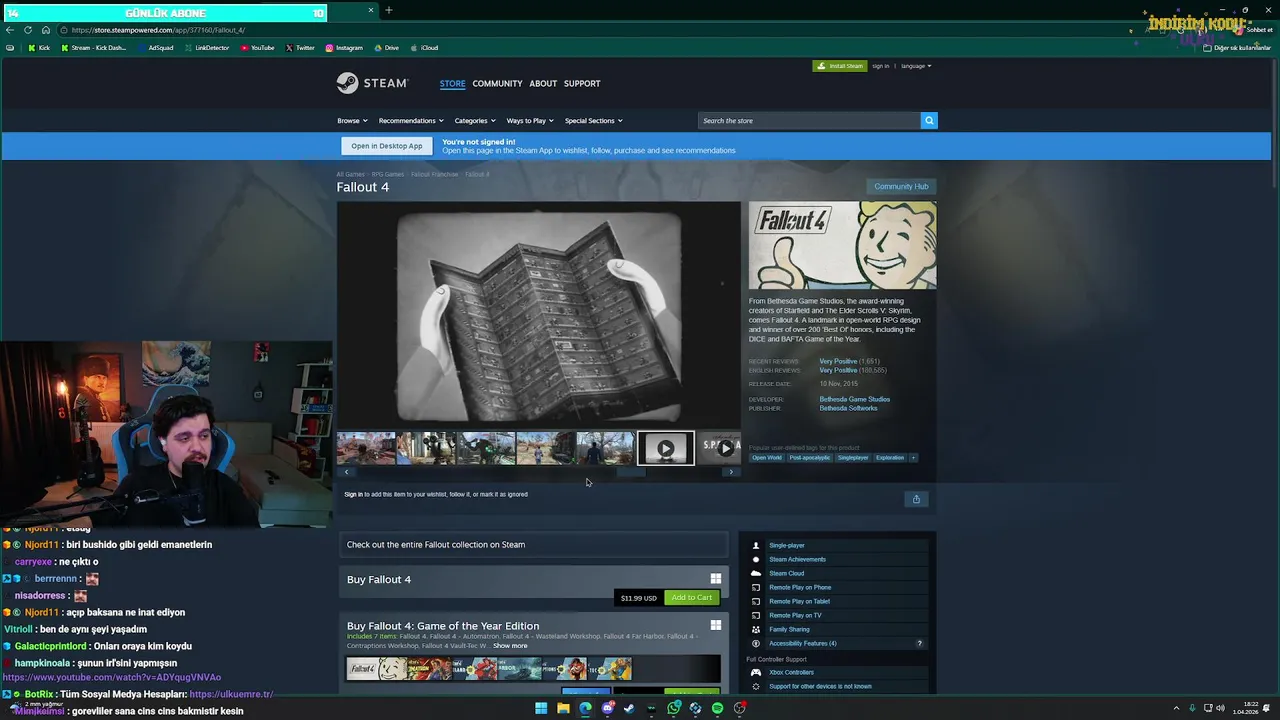Open Spotify from the taskbar
The height and width of the screenshot is (720, 1280).
[x=717, y=708]
